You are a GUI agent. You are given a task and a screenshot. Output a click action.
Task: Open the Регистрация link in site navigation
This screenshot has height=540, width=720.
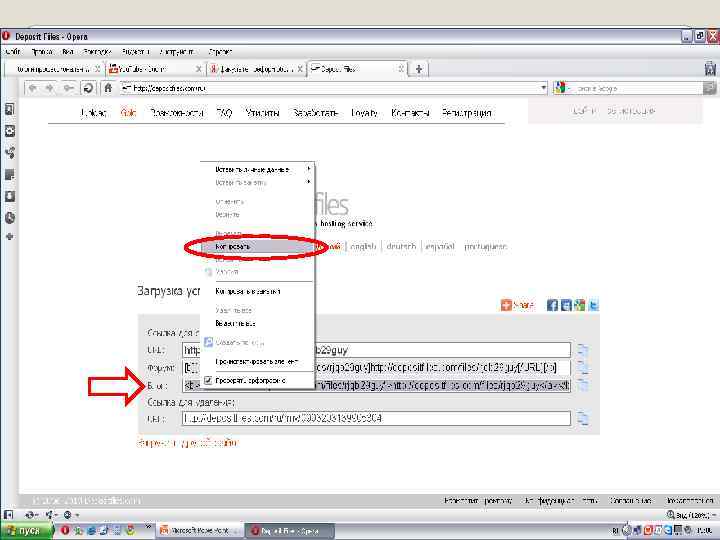[467, 112]
